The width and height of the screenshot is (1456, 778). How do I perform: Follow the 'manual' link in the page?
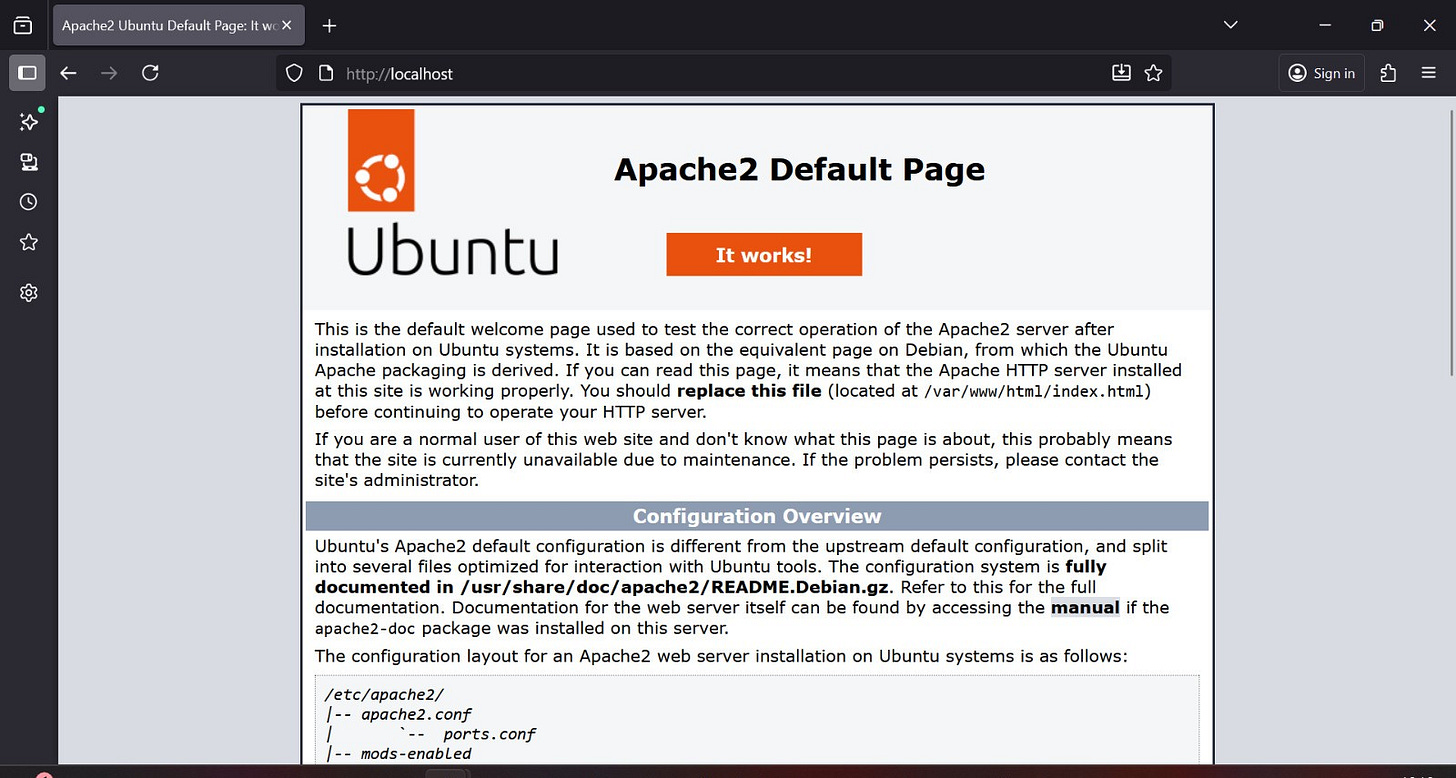1085,607
